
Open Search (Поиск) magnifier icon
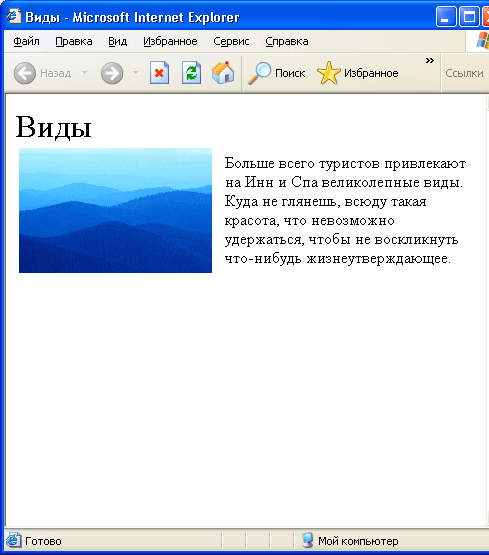[259, 73]
